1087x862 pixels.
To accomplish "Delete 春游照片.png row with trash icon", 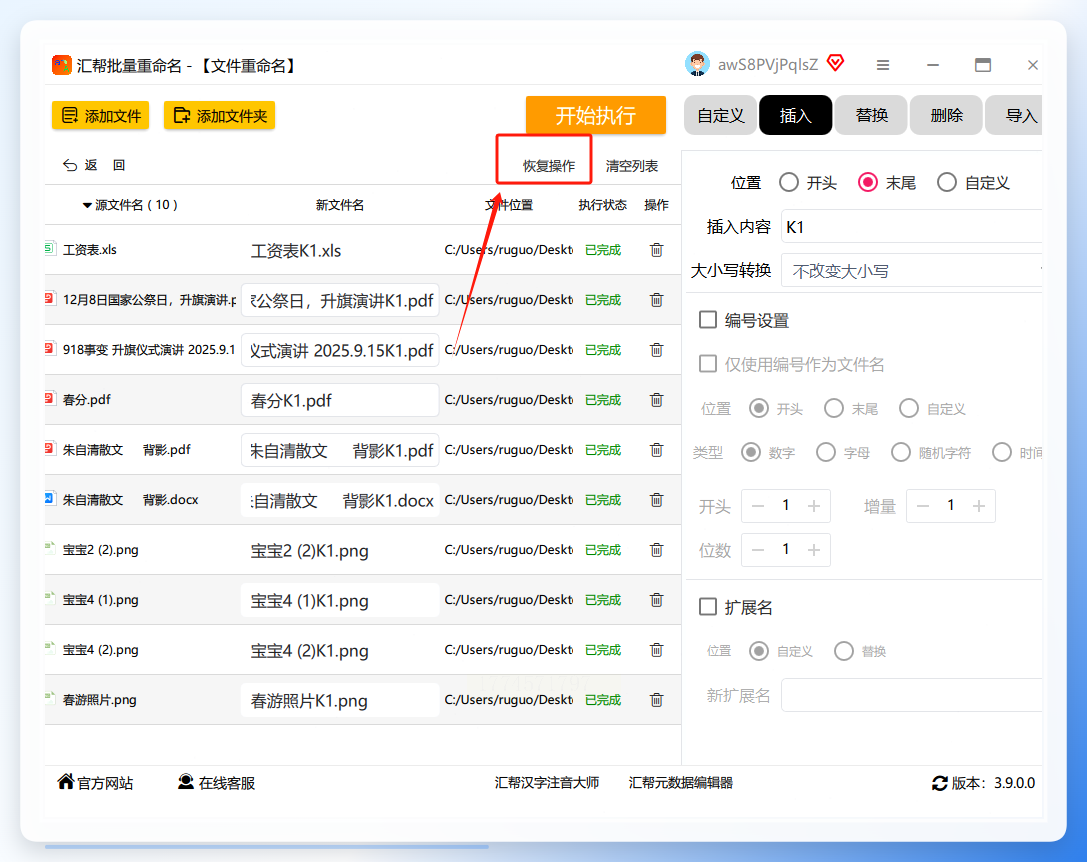I will pyautogui.click(x=656, y=700).
